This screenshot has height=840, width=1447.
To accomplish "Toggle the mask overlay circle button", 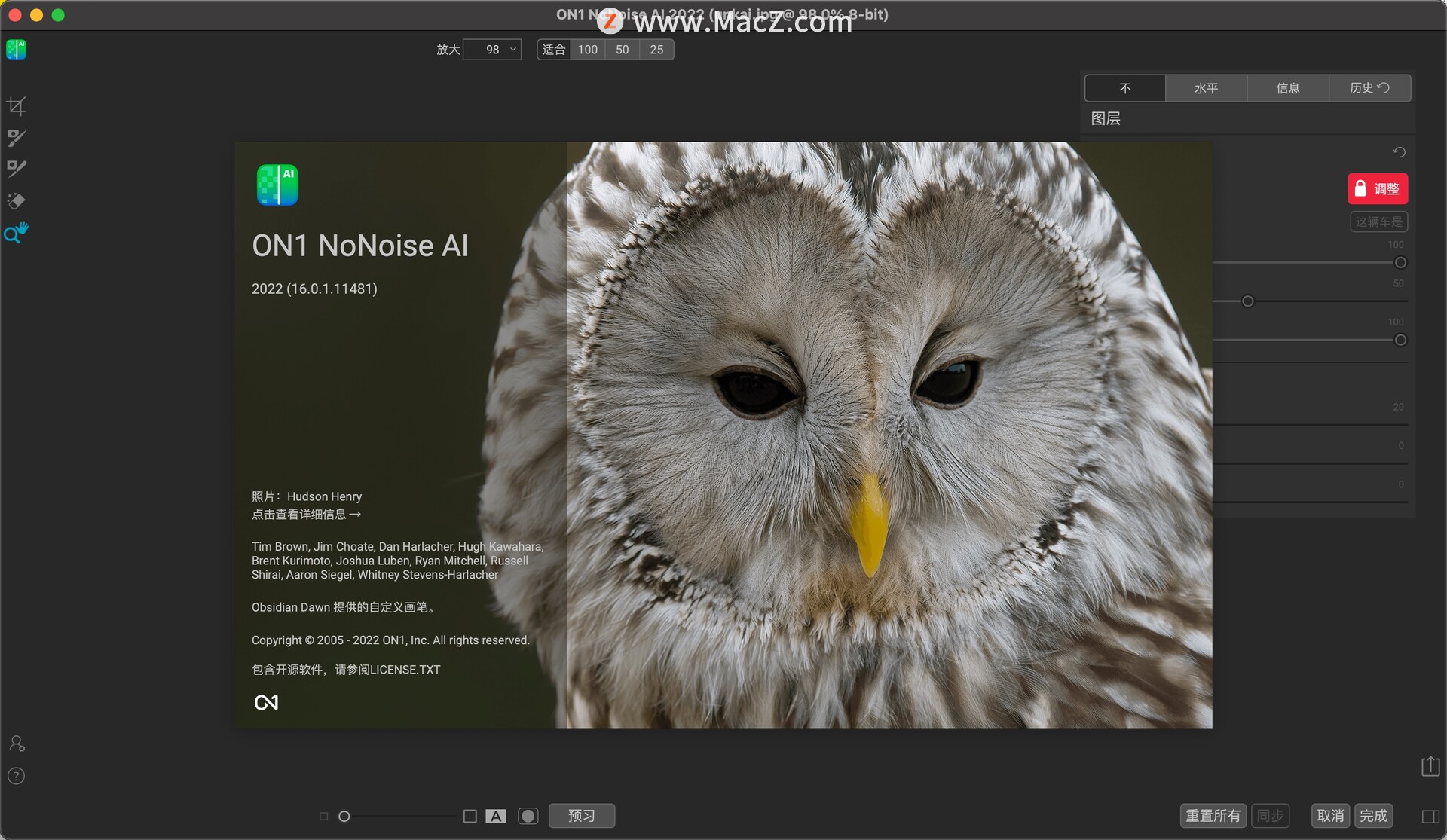I will pos(528,816).
